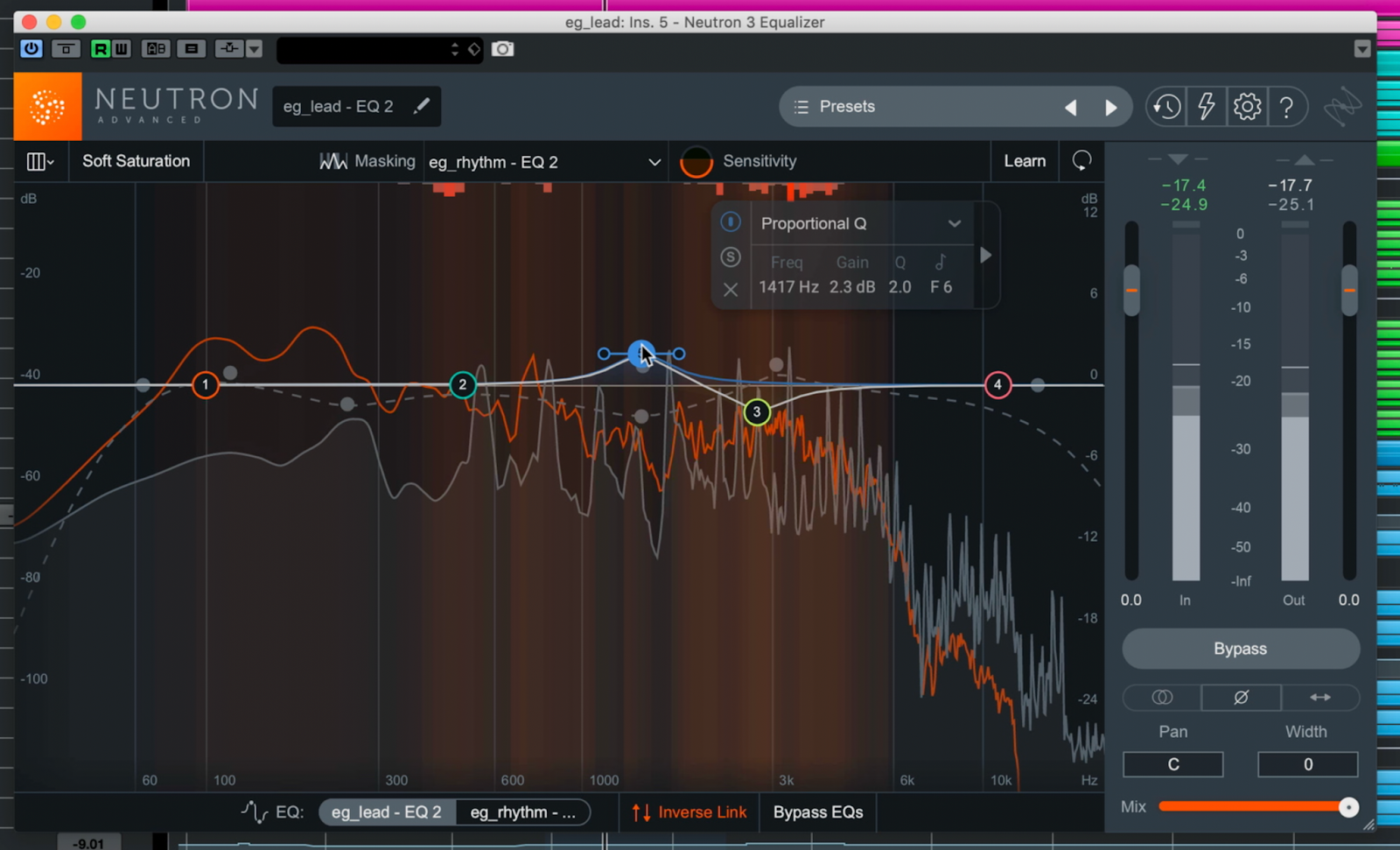The width and height of the screenshot is (1400, 850).
Task: Click the F 6 note value
Action: (x=941, y=287)
